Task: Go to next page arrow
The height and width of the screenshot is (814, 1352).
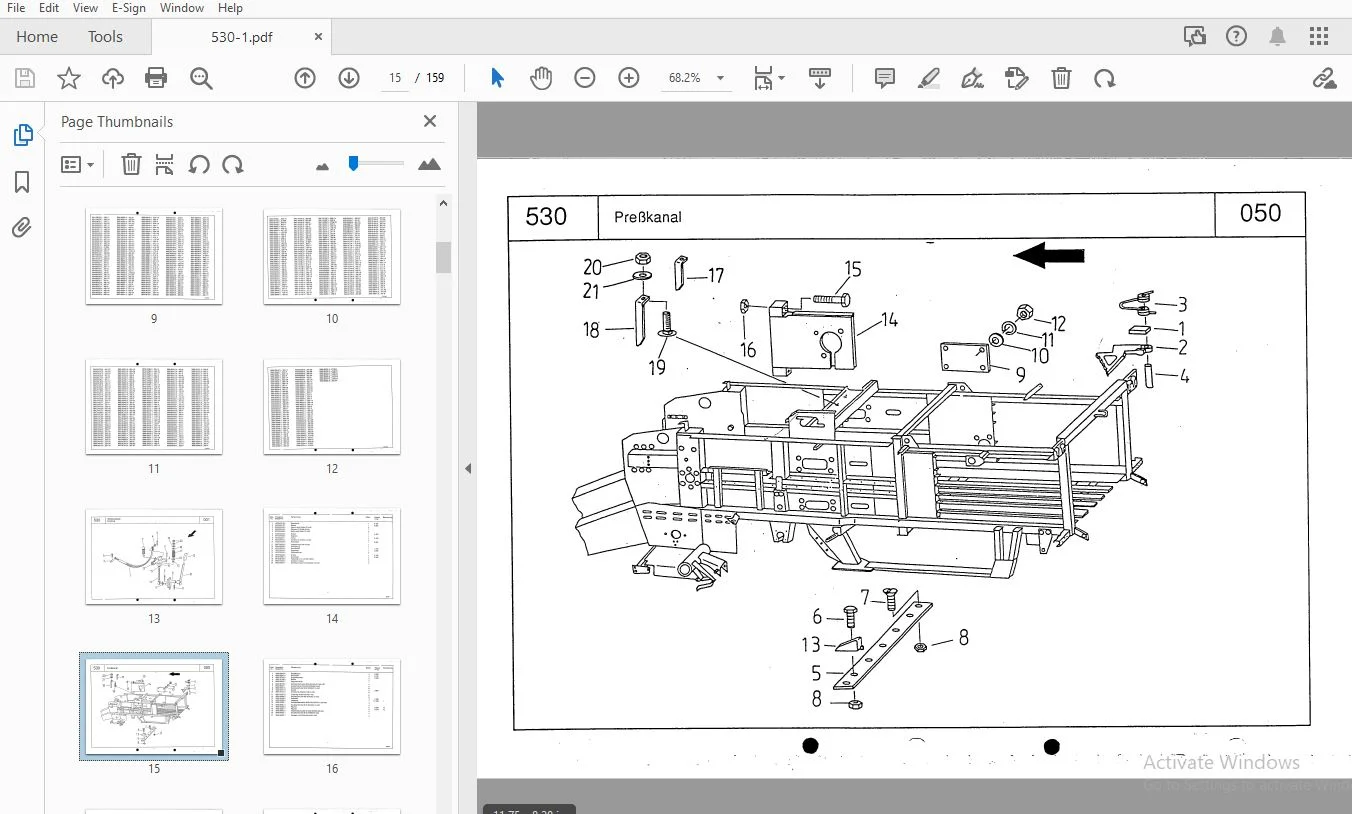Action: (349, 78)
